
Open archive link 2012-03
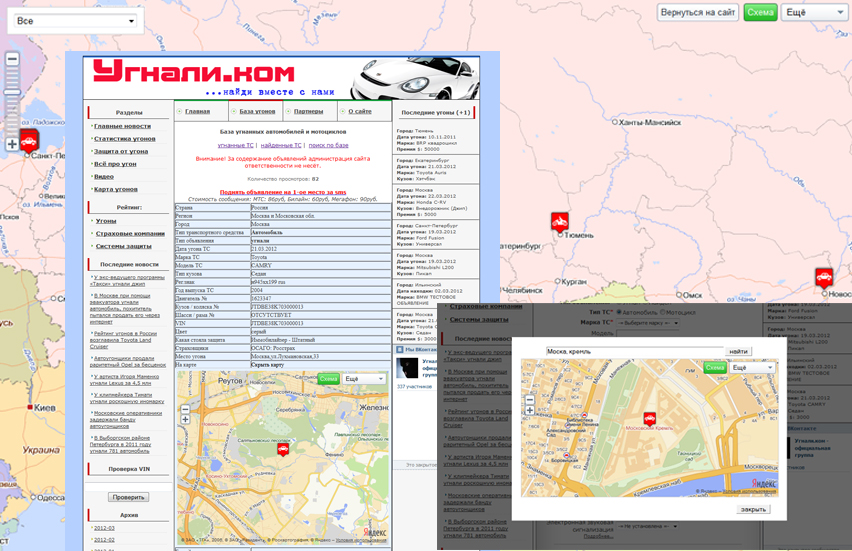coord(104,528)
